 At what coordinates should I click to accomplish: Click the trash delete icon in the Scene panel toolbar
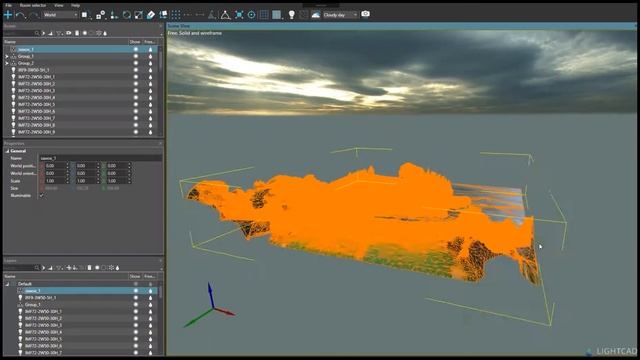pos(77,33)
